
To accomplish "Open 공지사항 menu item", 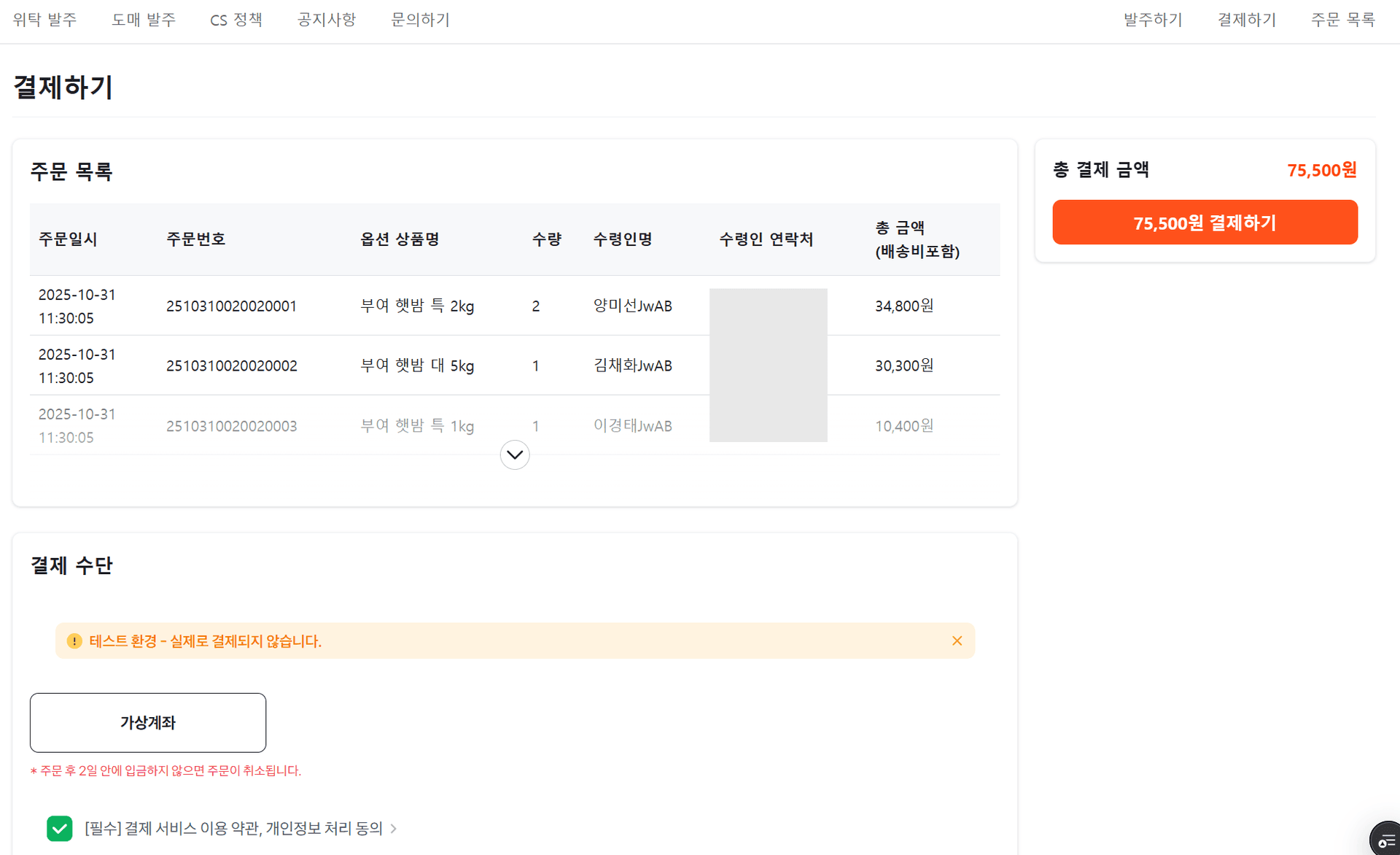I will 327,20.
